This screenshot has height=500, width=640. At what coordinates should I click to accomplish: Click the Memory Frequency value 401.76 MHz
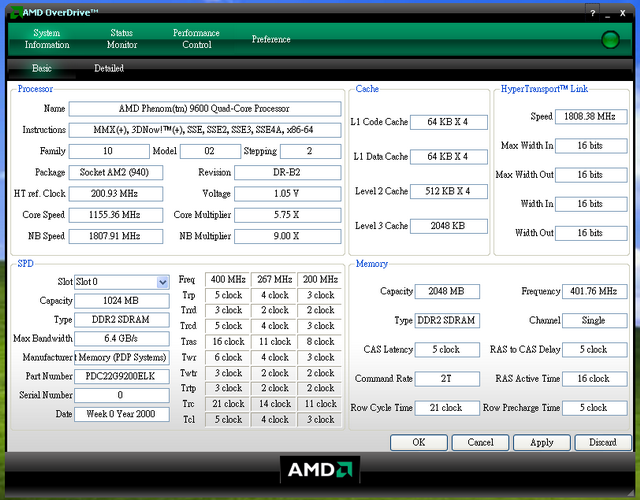[x=594, y=291]
